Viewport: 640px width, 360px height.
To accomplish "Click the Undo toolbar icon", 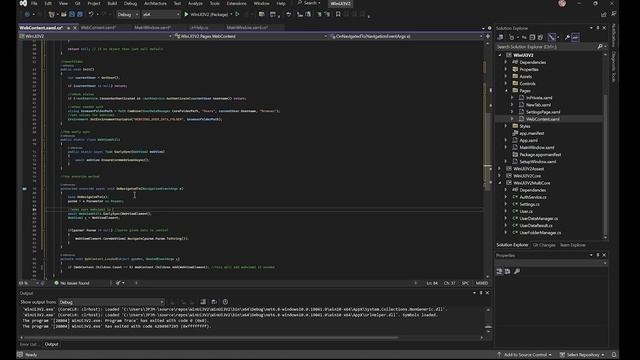I will (x=91, y=14).
